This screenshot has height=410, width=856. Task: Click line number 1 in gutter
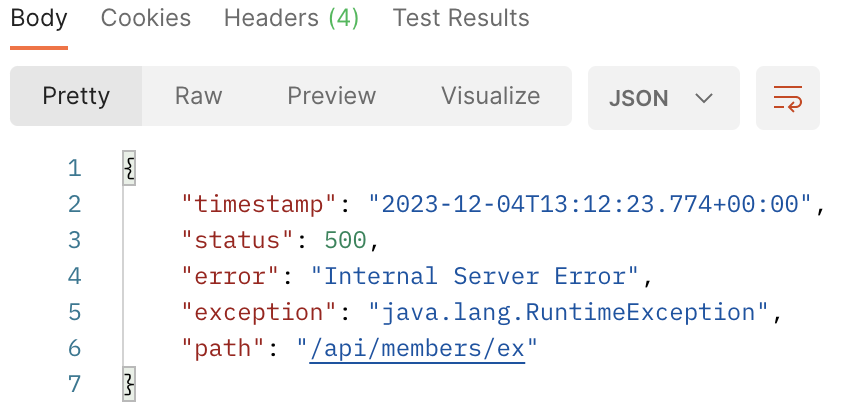75,168
